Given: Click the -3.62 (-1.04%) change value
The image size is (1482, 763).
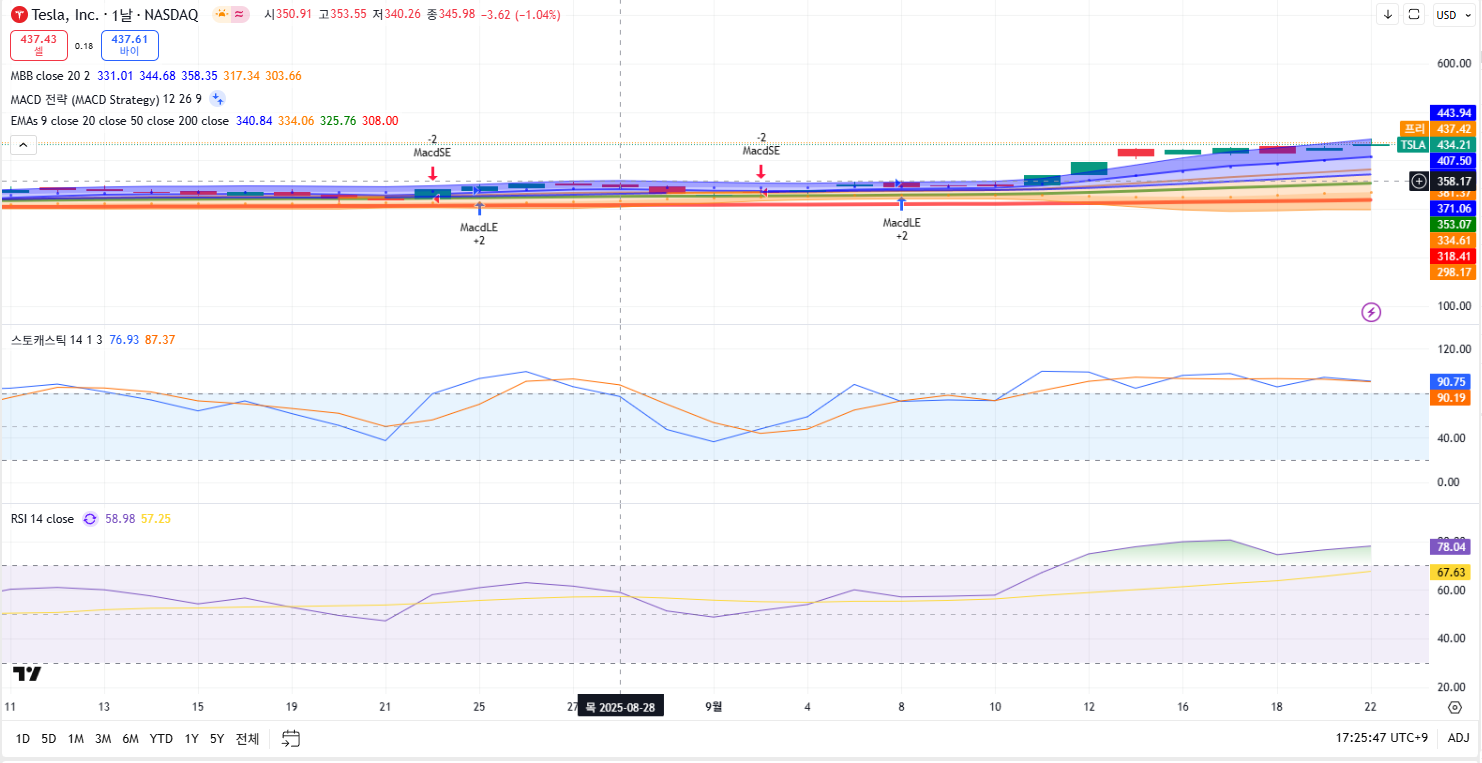Looking at the screenshot, I should click(x=520, y=15).
